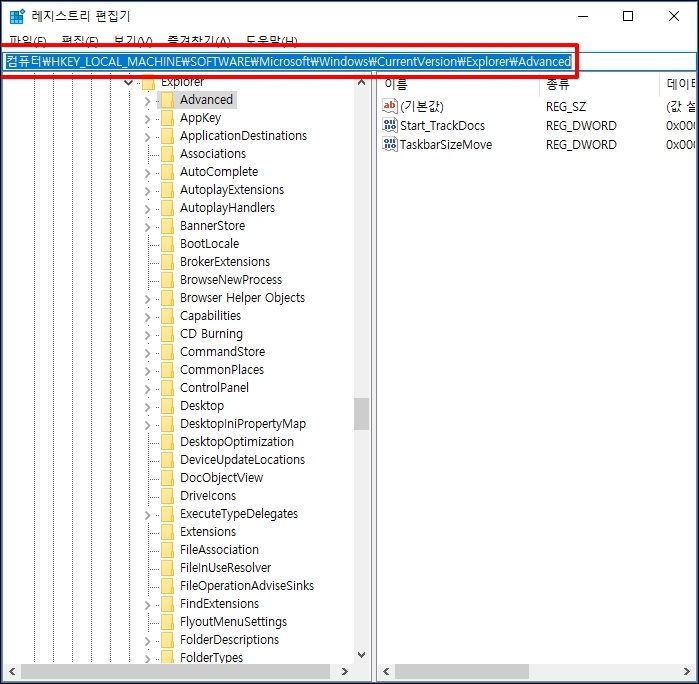Select the FileAssociation key
Viewport: 699px width, 684px height.
219,550
